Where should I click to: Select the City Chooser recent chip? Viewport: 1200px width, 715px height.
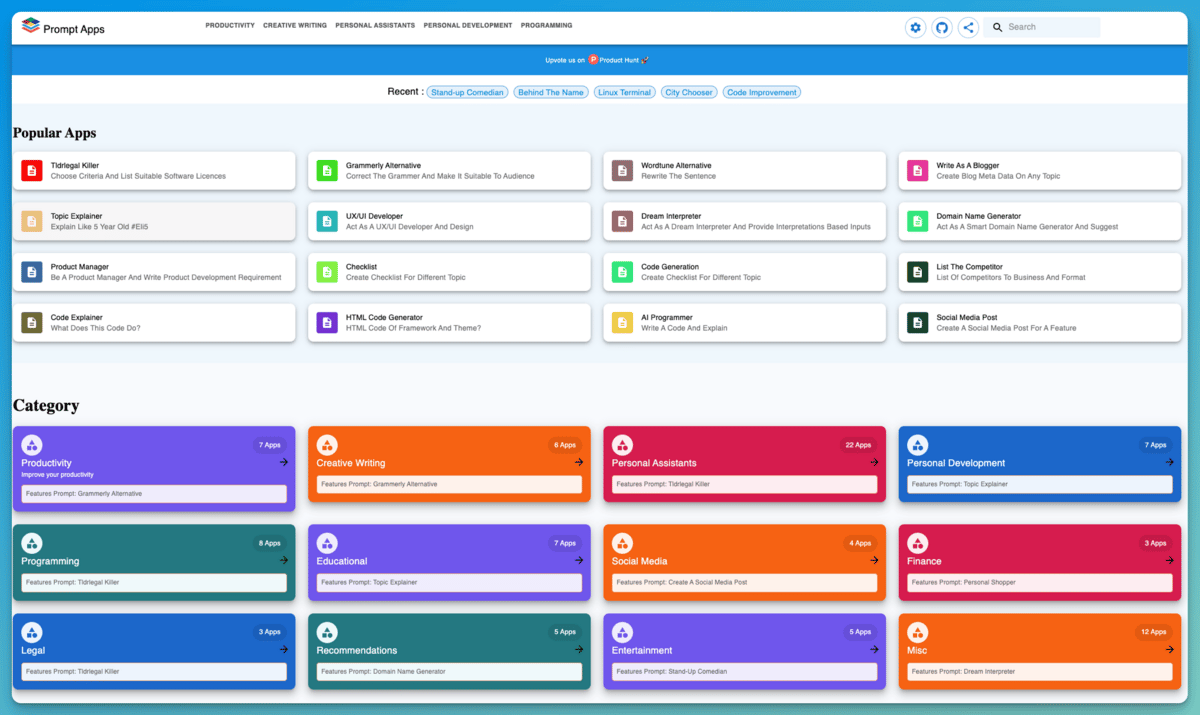(689, 92)
